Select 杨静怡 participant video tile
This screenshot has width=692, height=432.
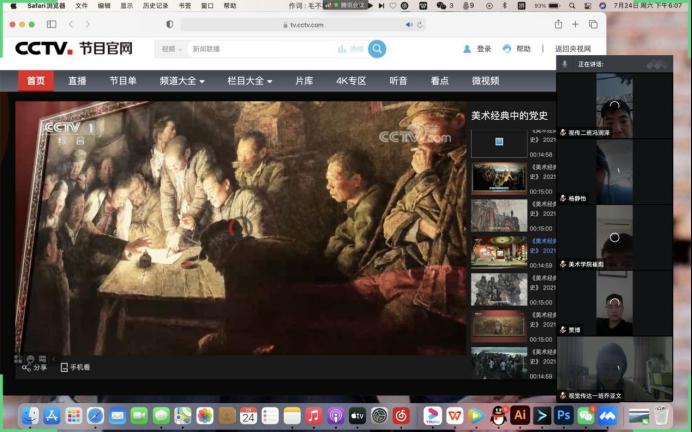tap(614, 172)
